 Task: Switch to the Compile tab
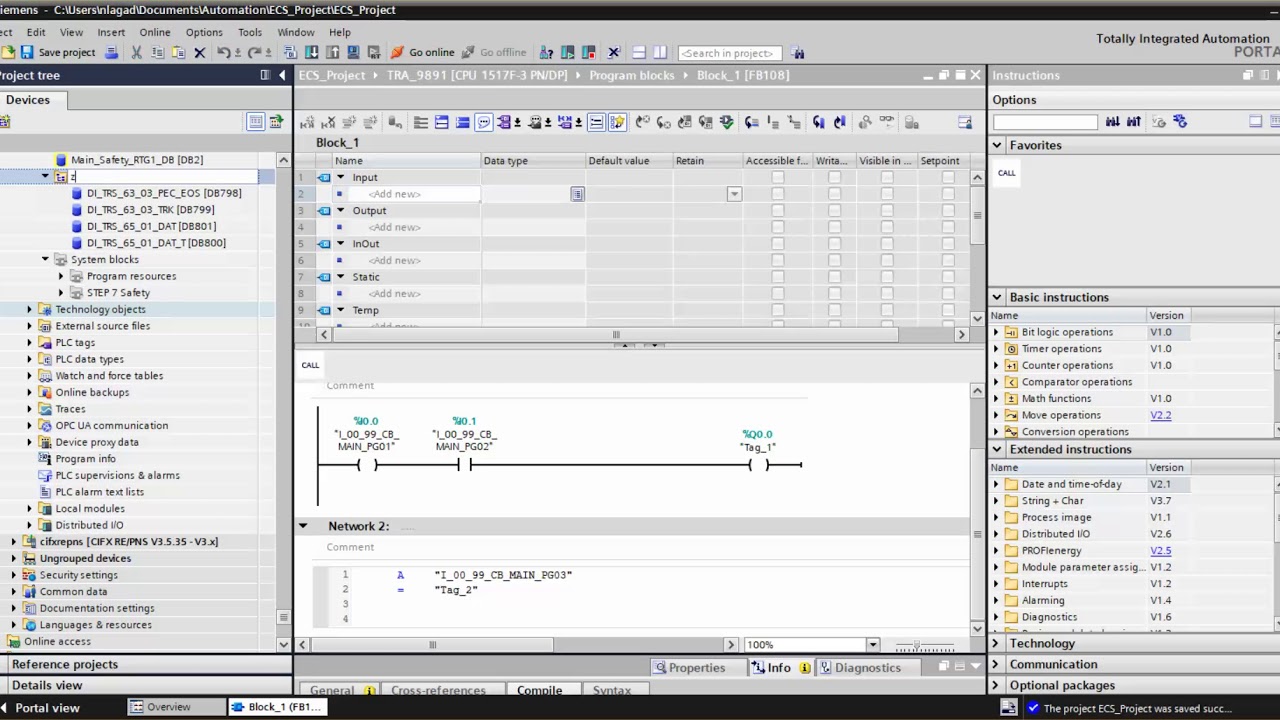point(539,690)
